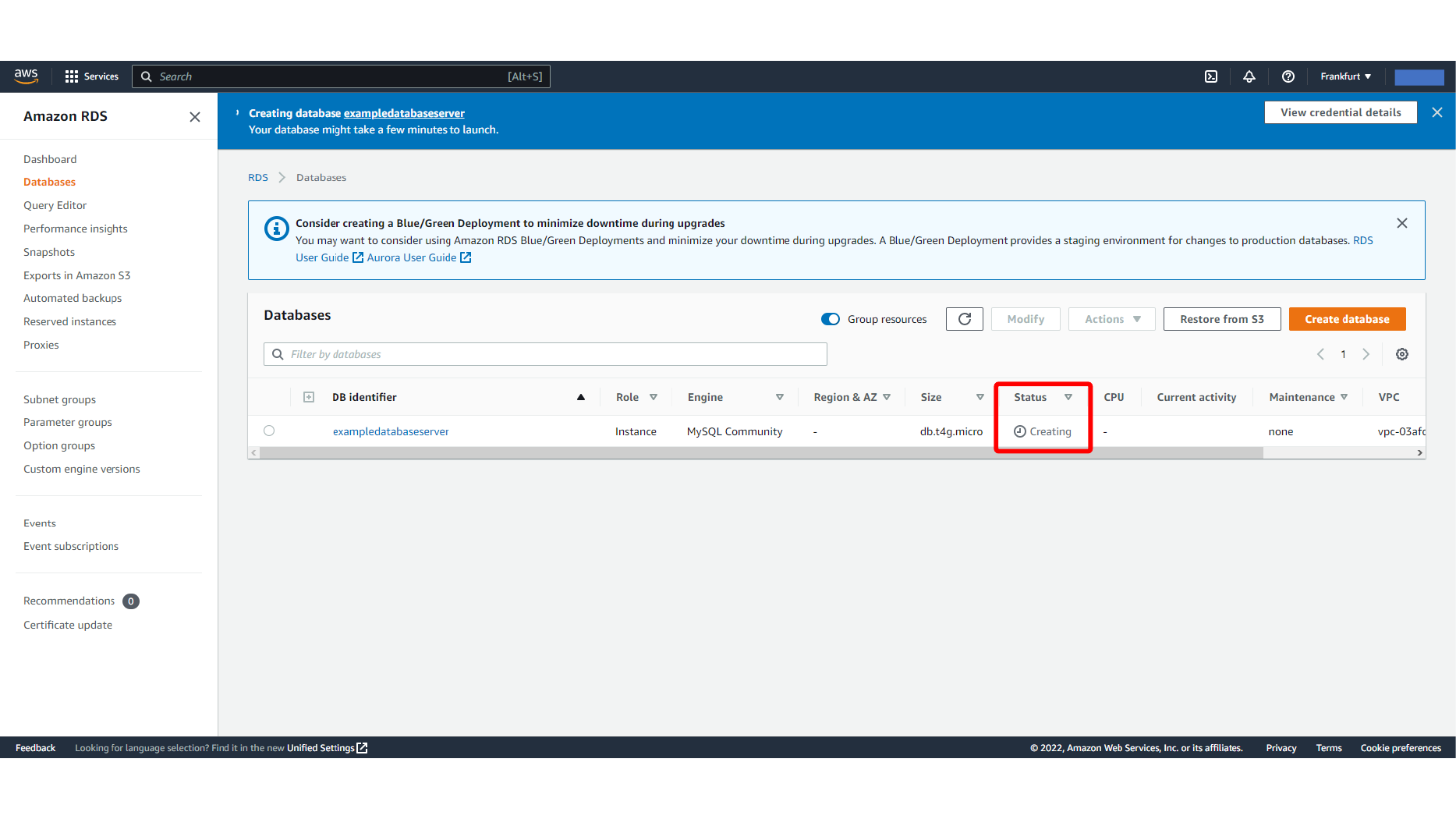1456x819 pixels.
Task: Click the Filter by databases field
Action: pos(545,354)
